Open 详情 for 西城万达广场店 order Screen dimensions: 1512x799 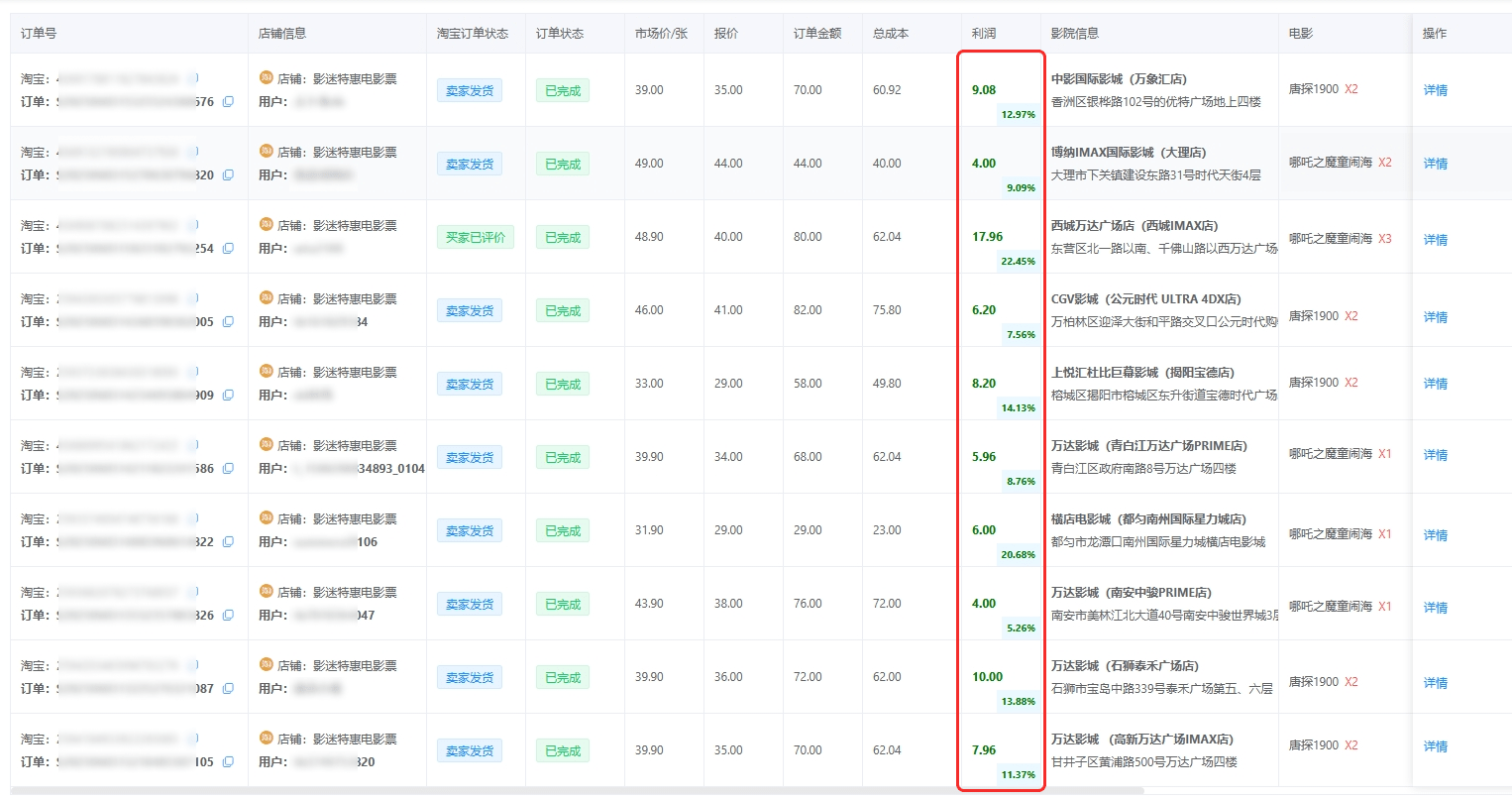1435,240
